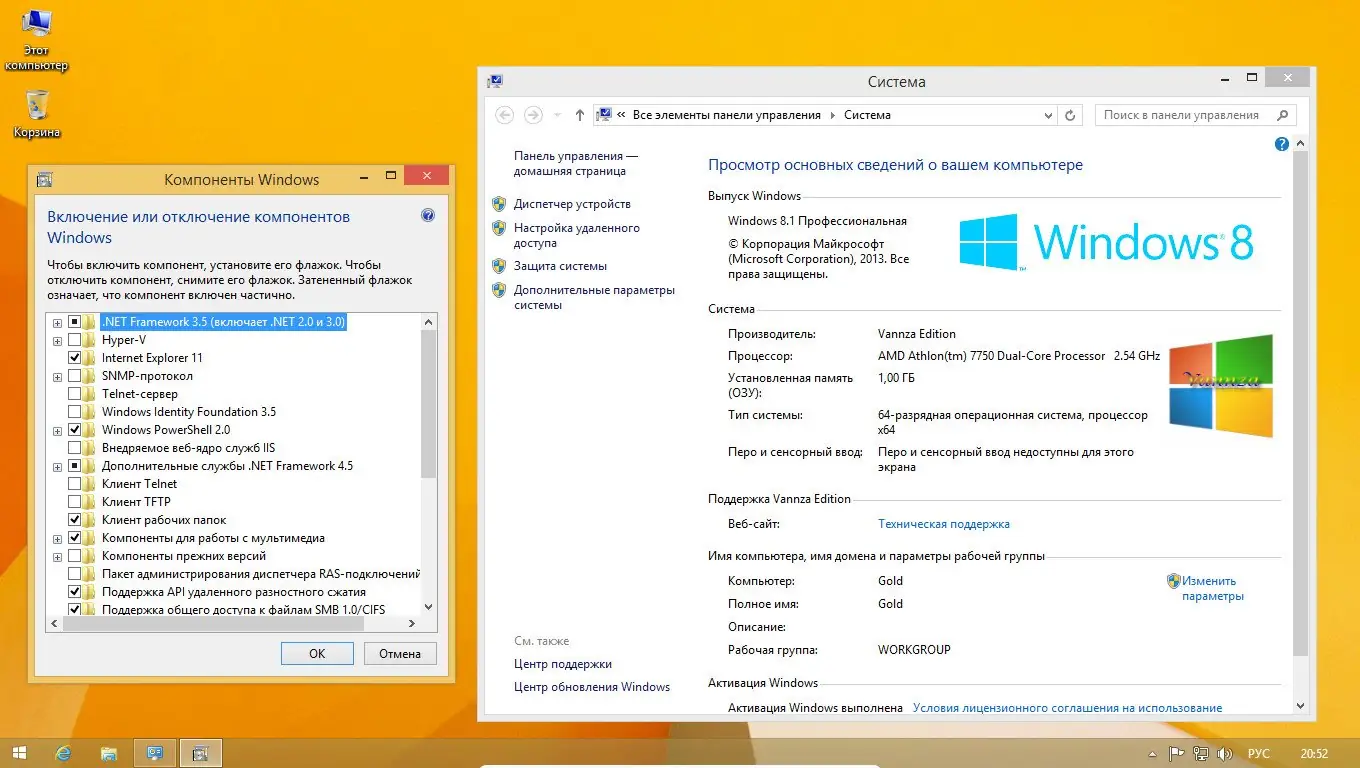Open help in Компоненты Windows dialog
The width and height of the screenshot is (1360, 768).
click(x=428, y=215)
